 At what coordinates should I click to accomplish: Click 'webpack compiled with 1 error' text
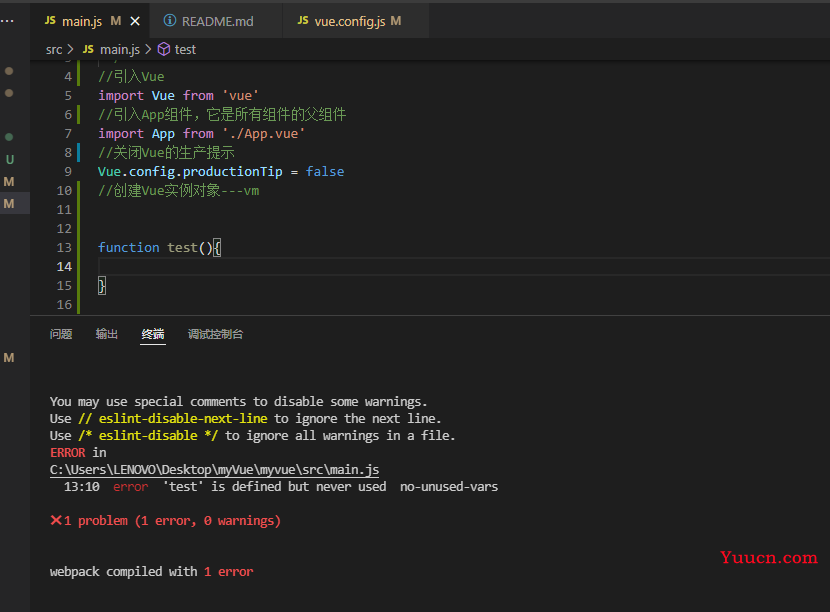pos(151,572)
